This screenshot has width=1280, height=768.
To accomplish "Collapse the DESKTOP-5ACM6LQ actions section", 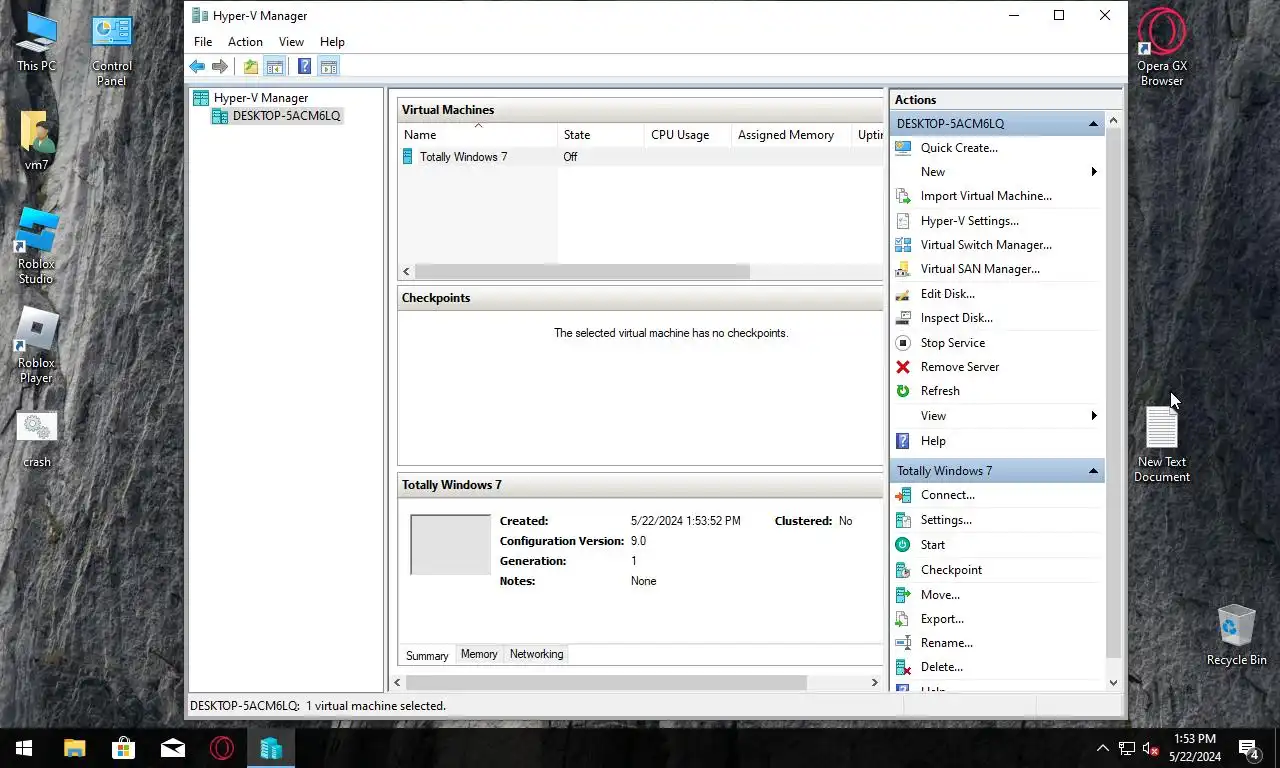I will pos(1094,124).
